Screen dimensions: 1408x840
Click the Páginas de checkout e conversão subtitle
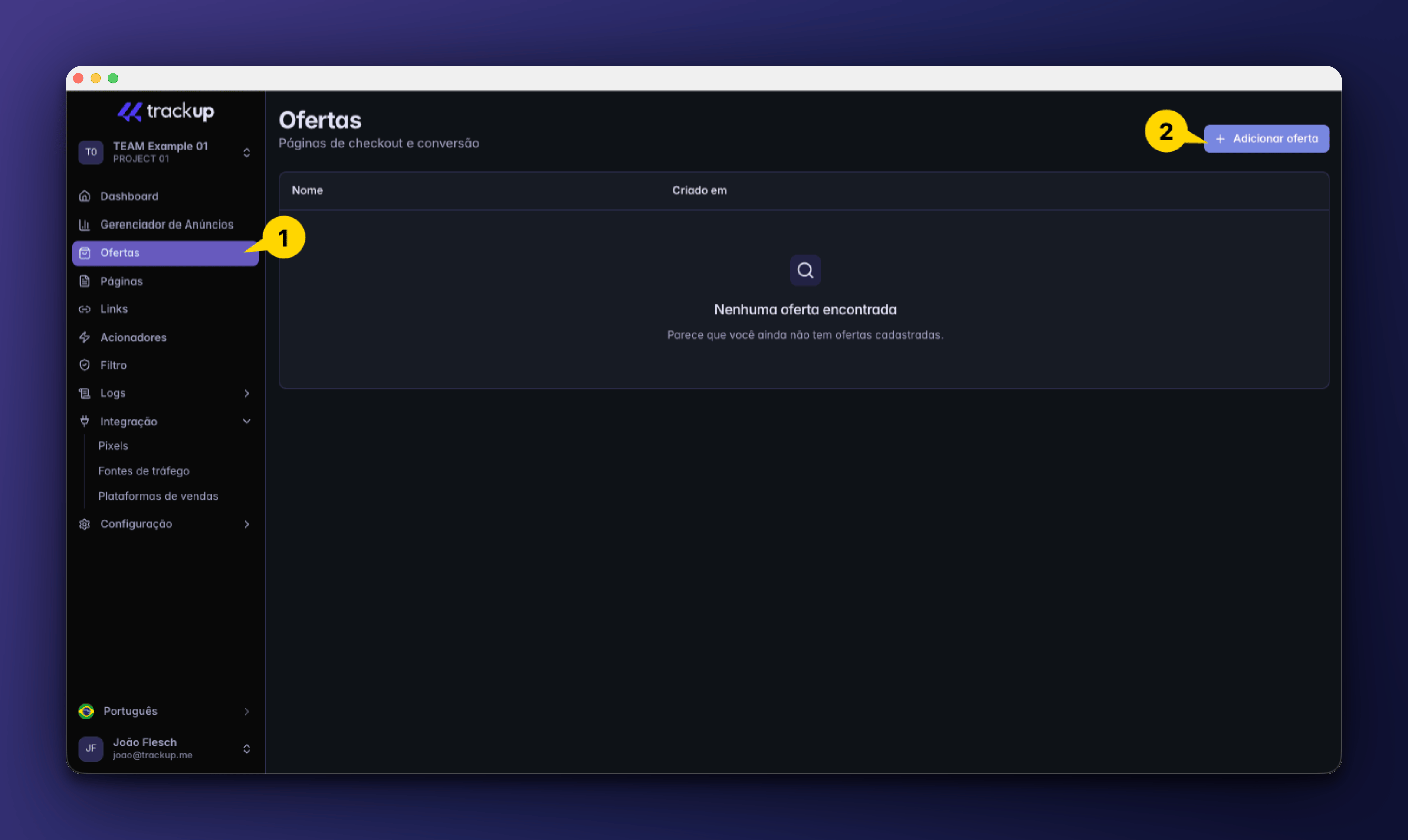pos(378,143)
